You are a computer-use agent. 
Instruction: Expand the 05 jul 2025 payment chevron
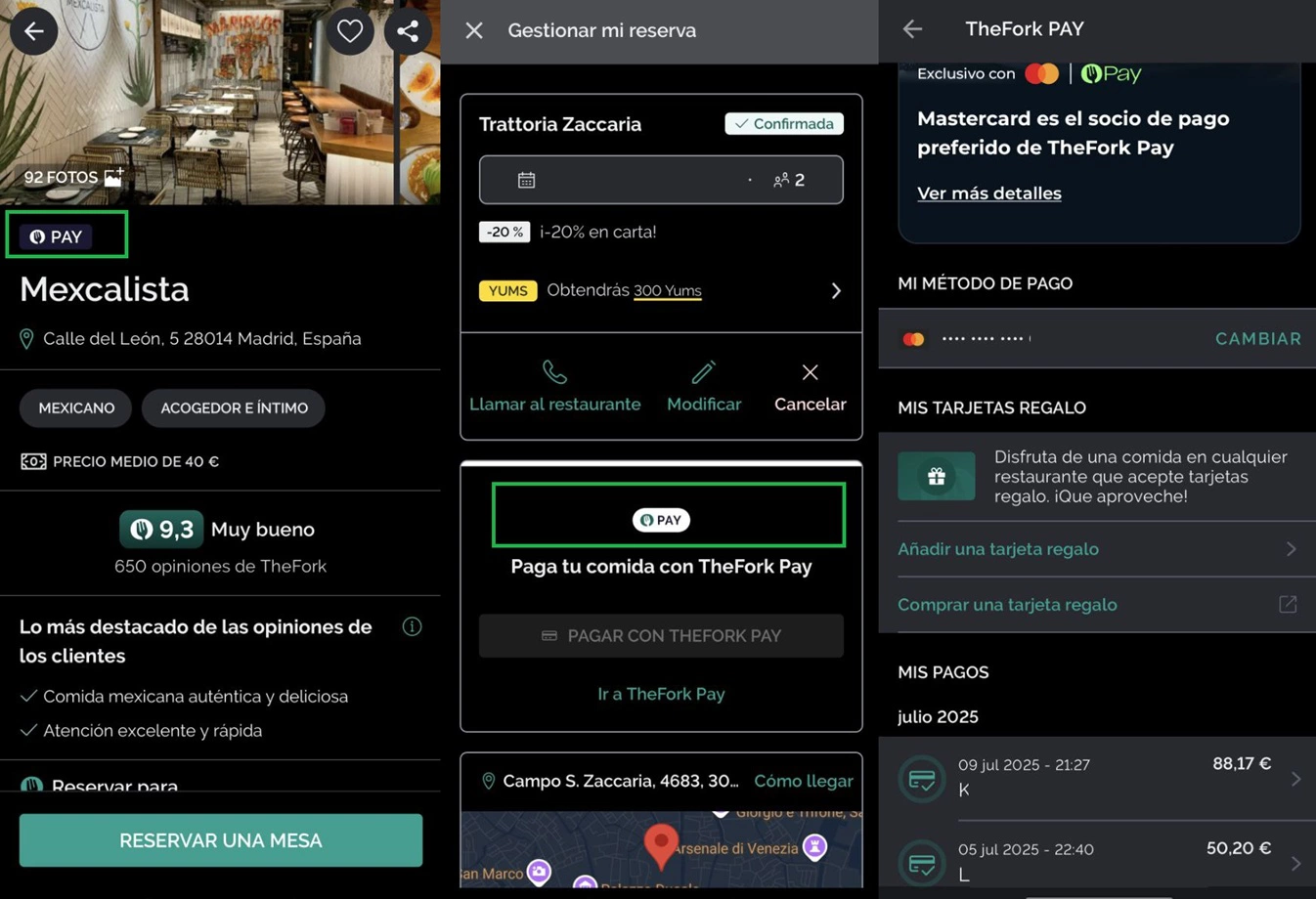(1296, 864)
